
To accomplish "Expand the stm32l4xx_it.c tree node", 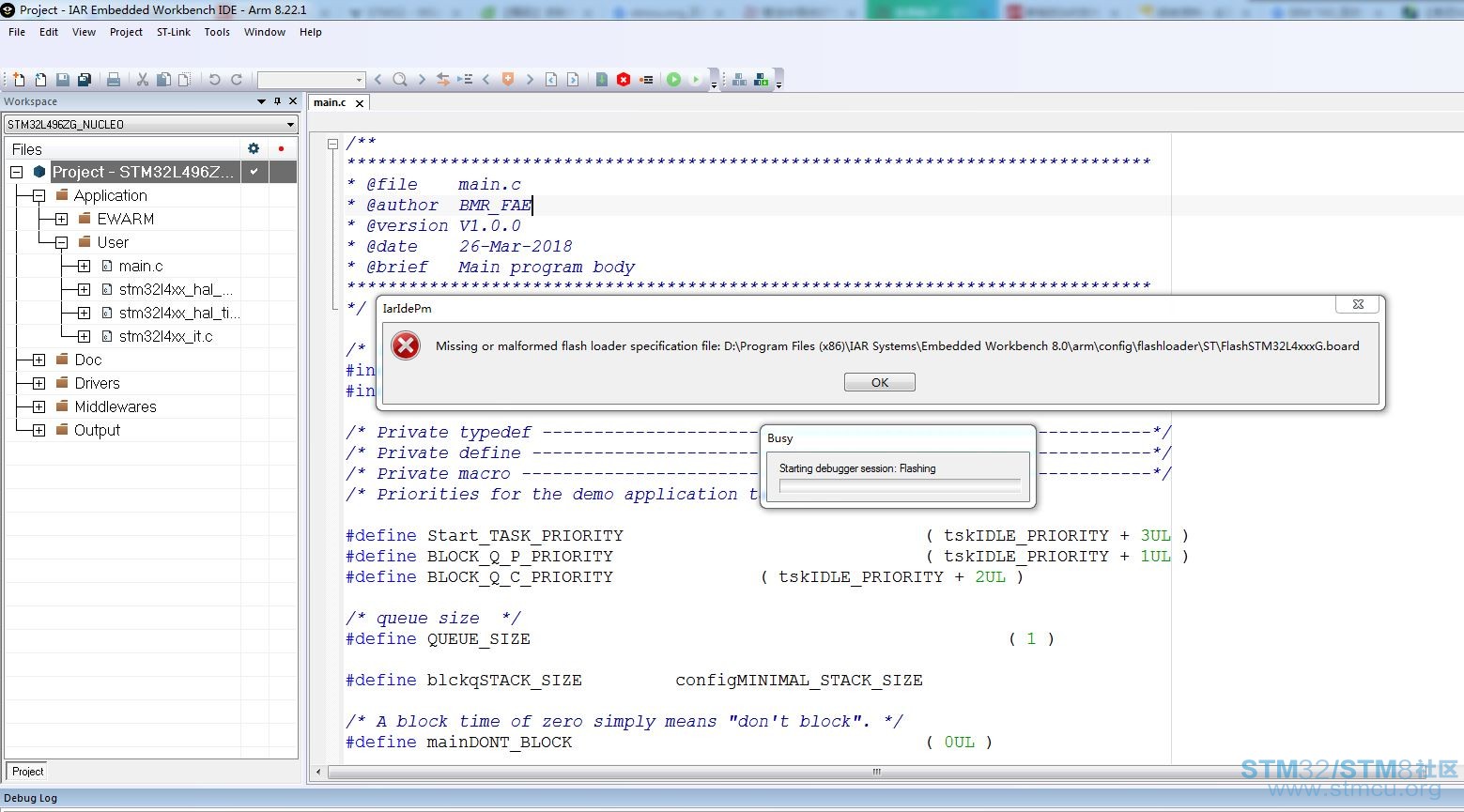I will 84,336.
